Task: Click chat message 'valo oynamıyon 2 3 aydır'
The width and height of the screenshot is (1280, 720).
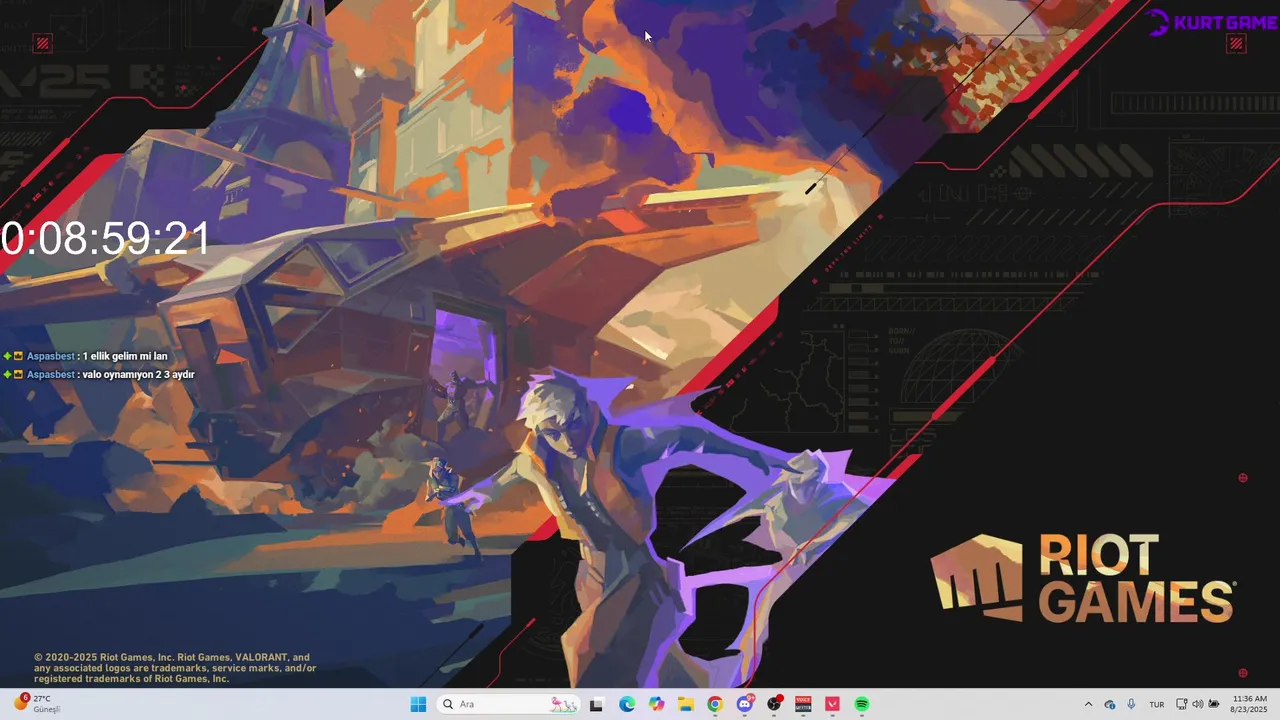Action: point(138,374)
